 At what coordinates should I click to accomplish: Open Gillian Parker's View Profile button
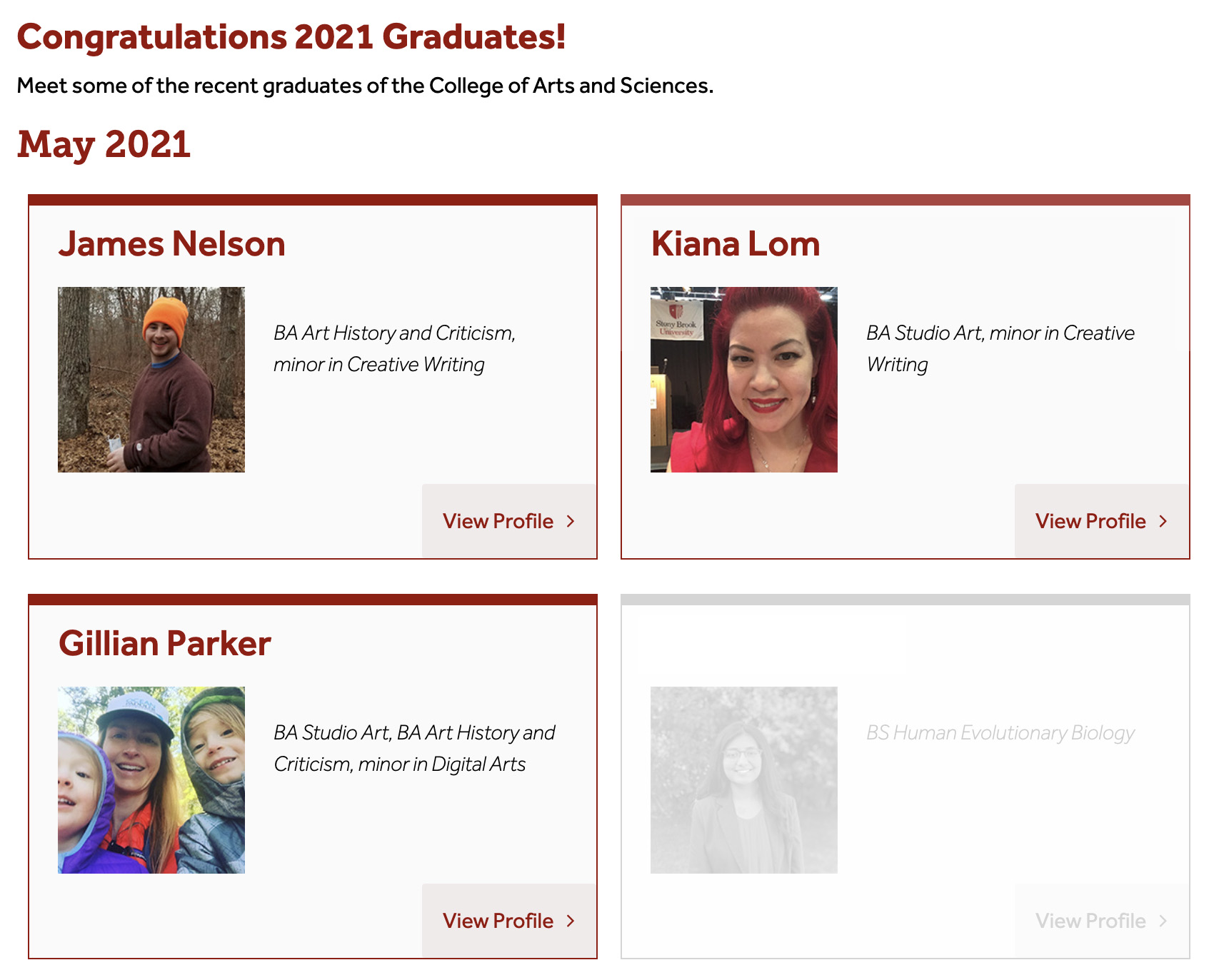pos(509,921)
